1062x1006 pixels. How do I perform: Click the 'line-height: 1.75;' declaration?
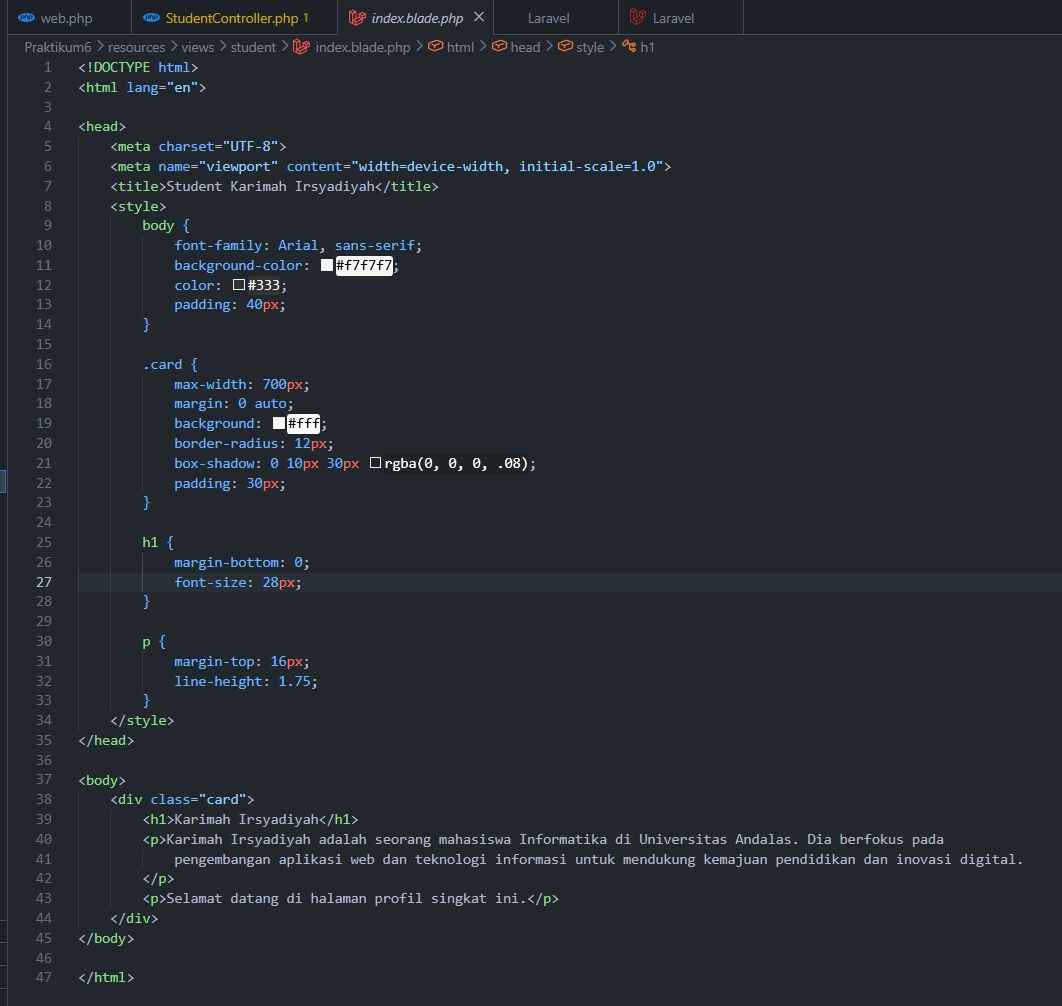click(246, 681)
